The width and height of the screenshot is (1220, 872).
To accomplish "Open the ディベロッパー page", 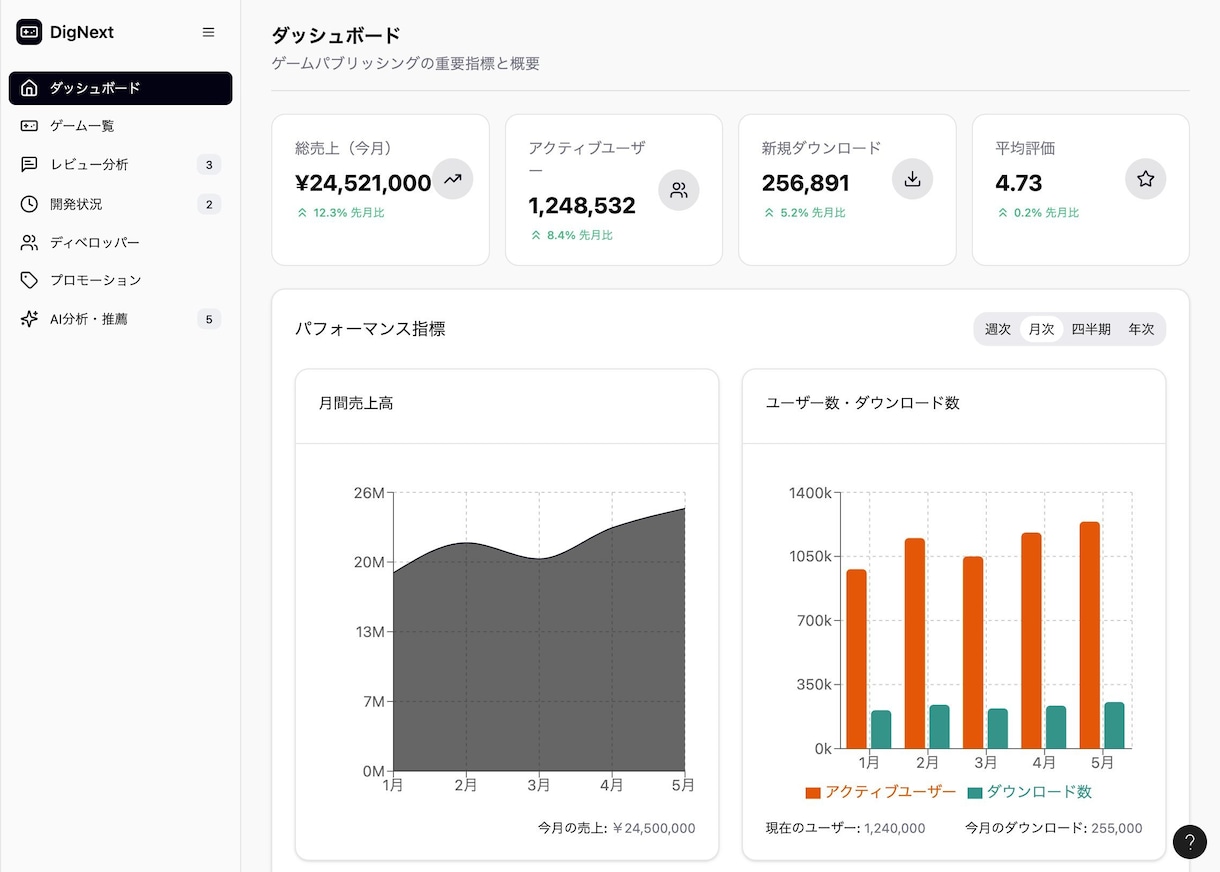I will [120, 242].
